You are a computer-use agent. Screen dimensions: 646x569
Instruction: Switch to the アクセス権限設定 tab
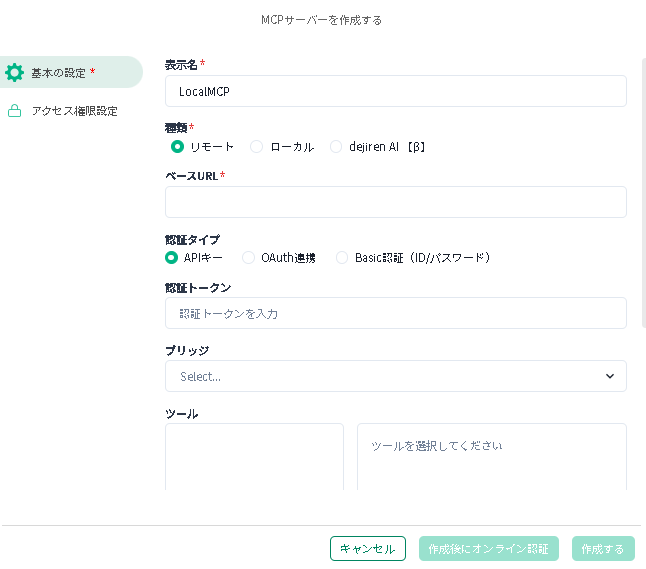click(x=74, y=111)
